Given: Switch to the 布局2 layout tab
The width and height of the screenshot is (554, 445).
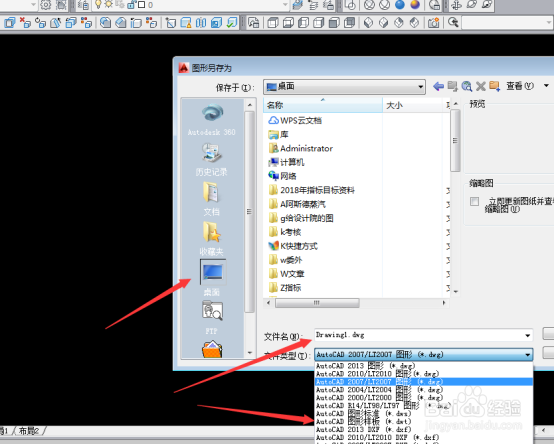Looking at the screenshot, I should tap(29, 431).
